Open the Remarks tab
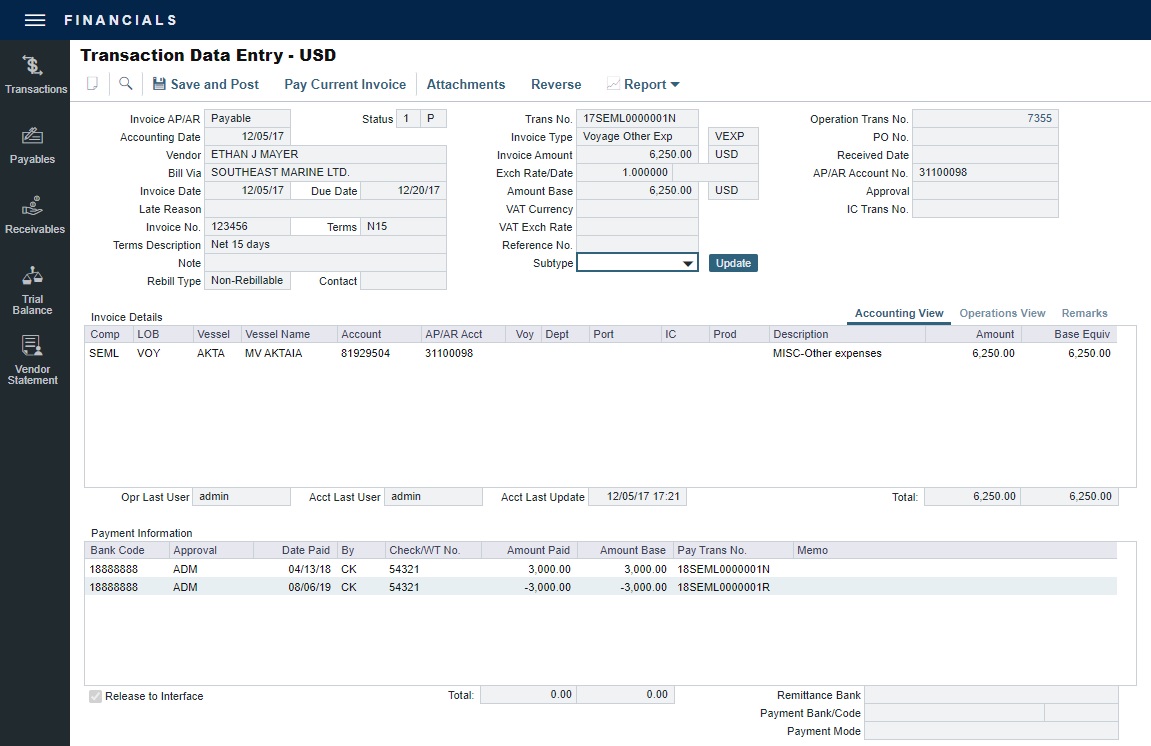1151x746 pixels. (1084, 313)
